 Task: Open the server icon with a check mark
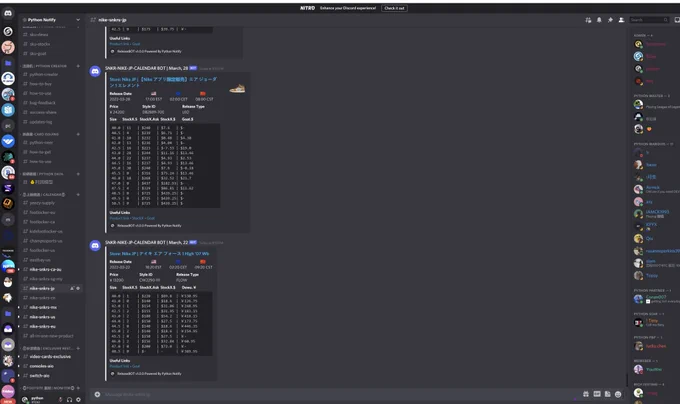click(8, 141)
